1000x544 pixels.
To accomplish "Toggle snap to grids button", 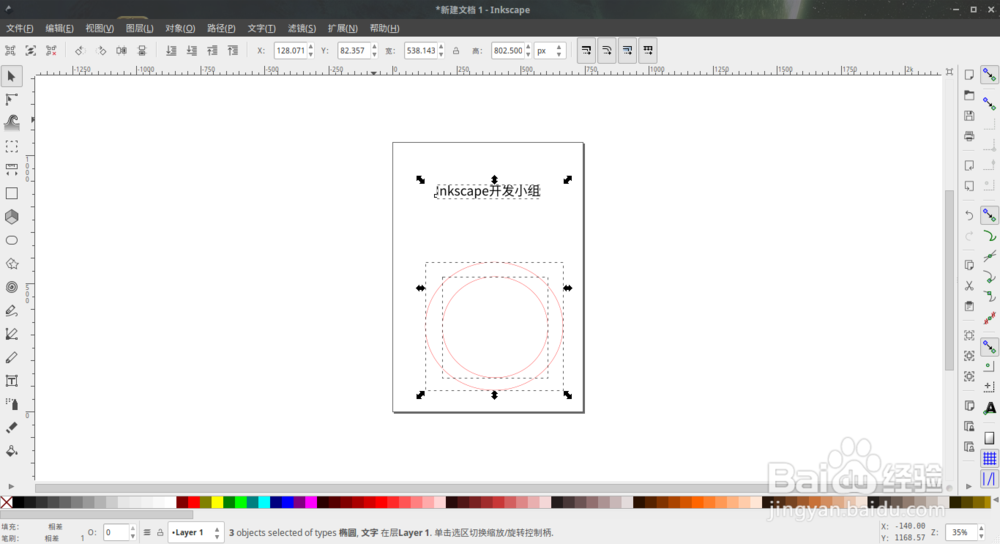I will click(989, 458).
